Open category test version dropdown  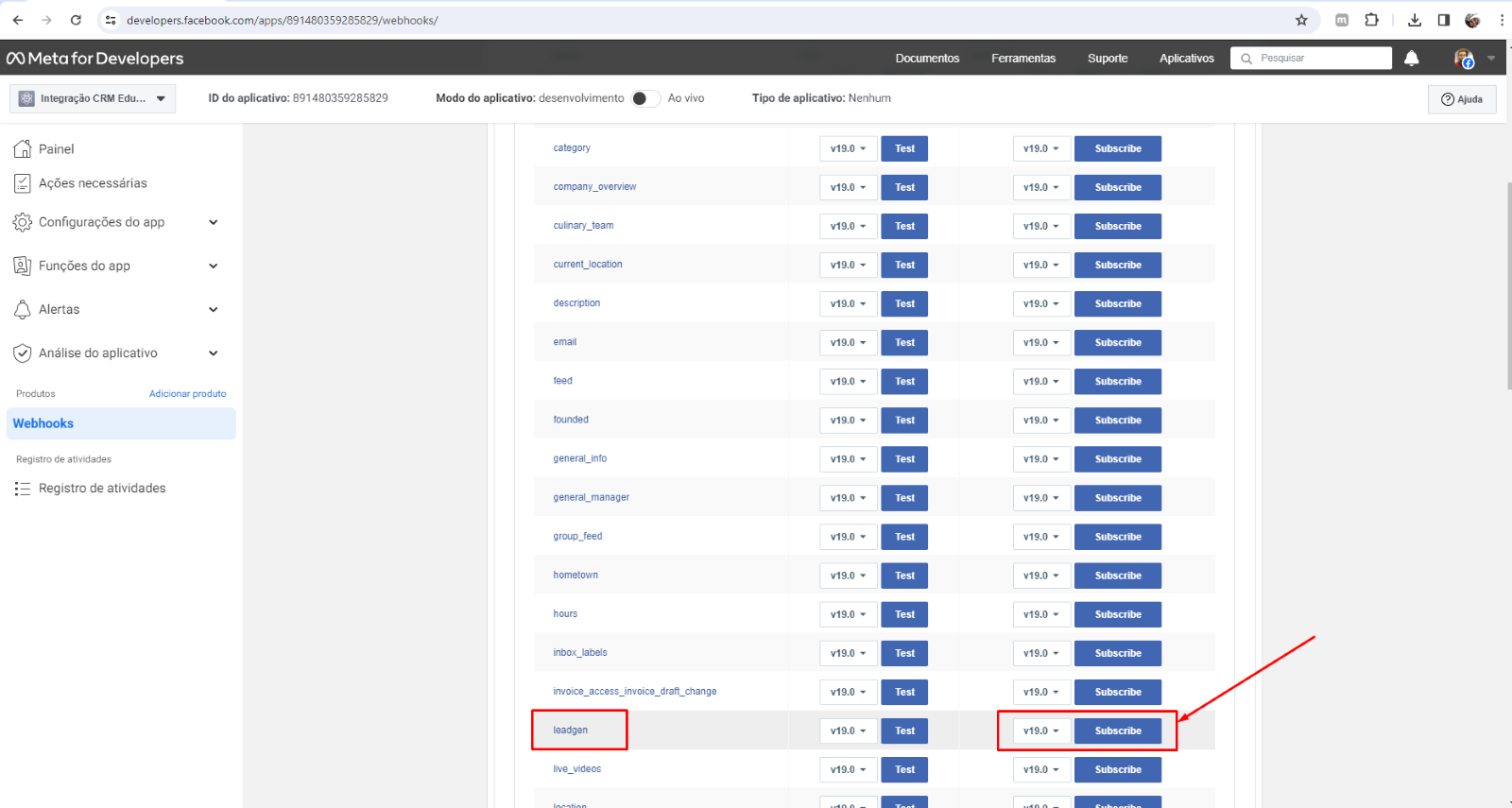click(x=849, y=148)
